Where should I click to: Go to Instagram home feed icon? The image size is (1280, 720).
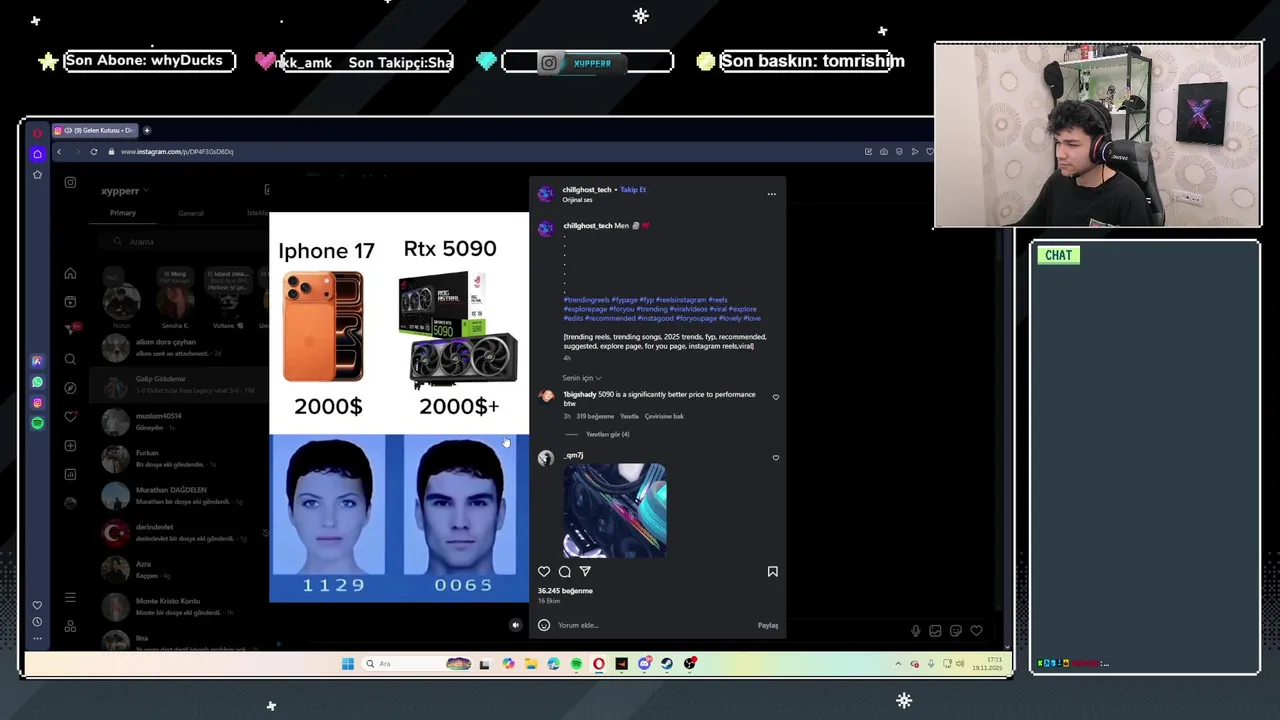(x=70, y=273)
